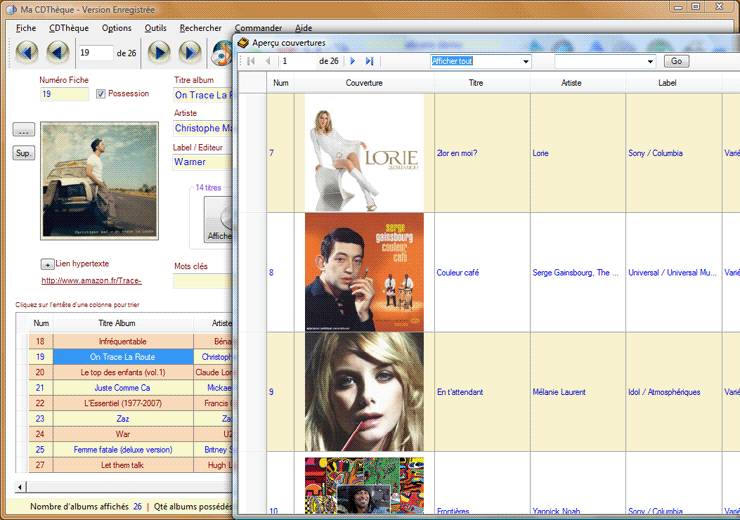Open the Outils menu
The image size is (740, 520).
[155, 28]
